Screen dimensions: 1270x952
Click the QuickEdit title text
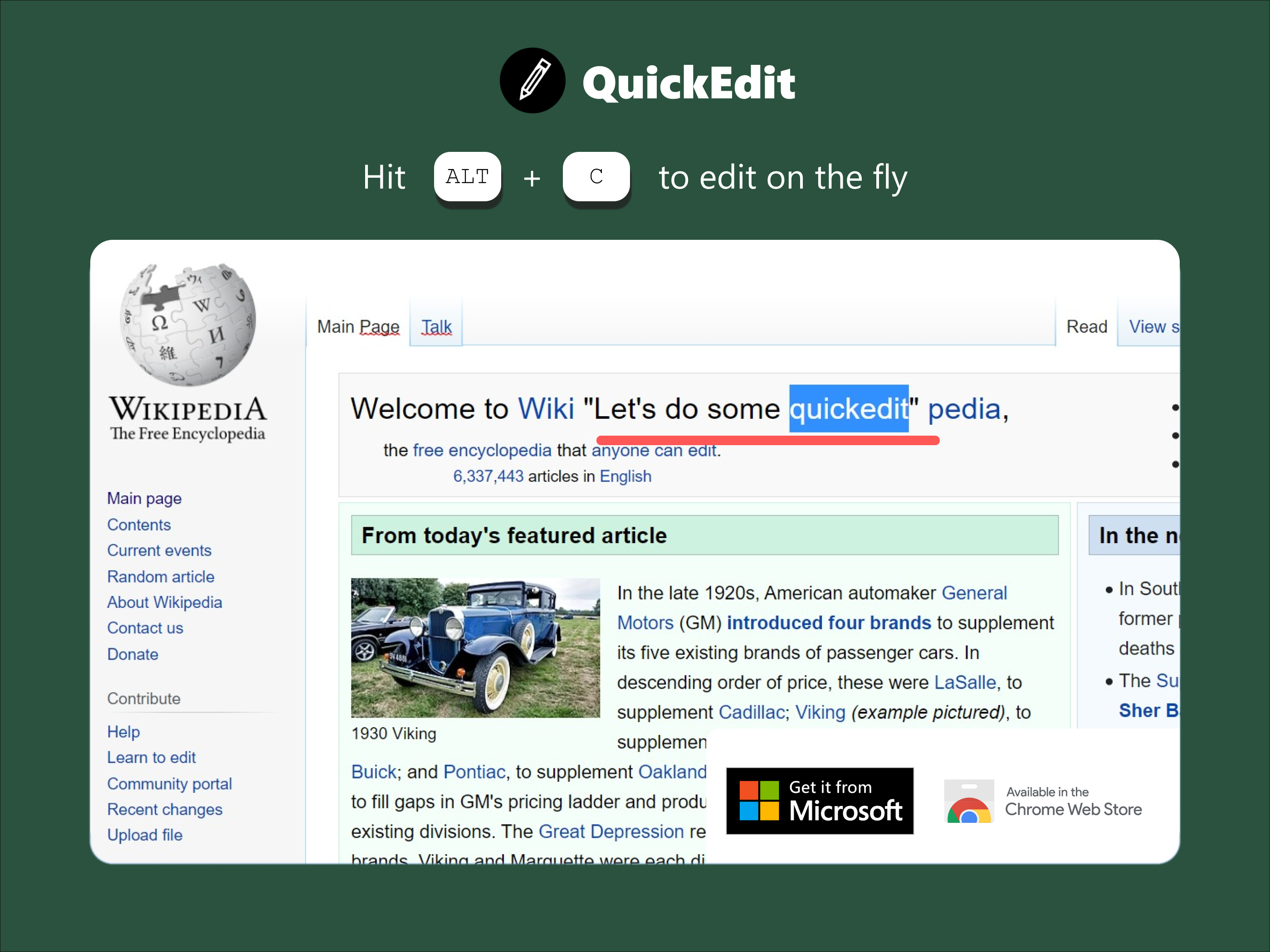pyautogui.click(x=689, y=83)
